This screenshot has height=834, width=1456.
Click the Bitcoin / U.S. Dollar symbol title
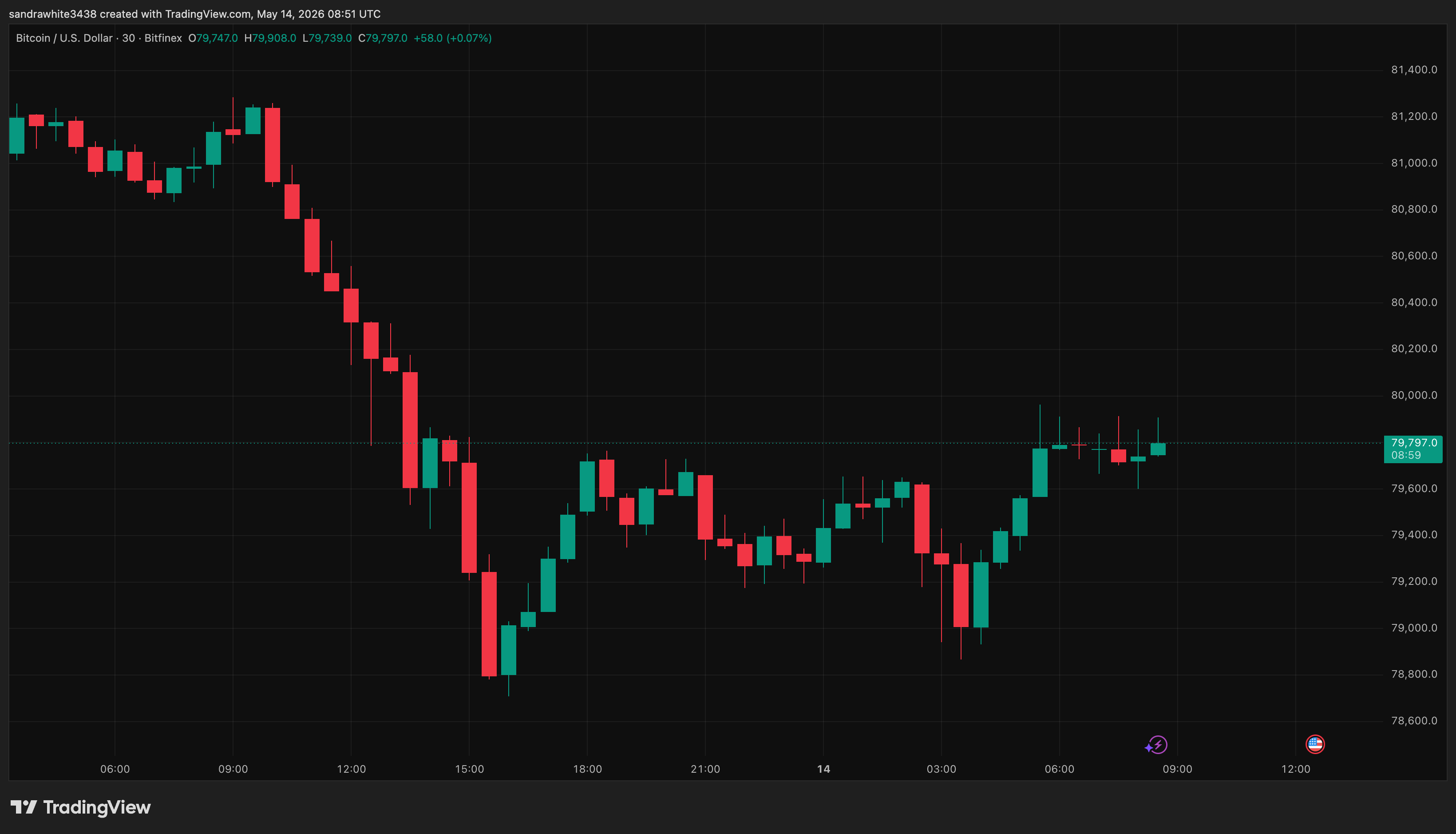click(x=64, y=38)
